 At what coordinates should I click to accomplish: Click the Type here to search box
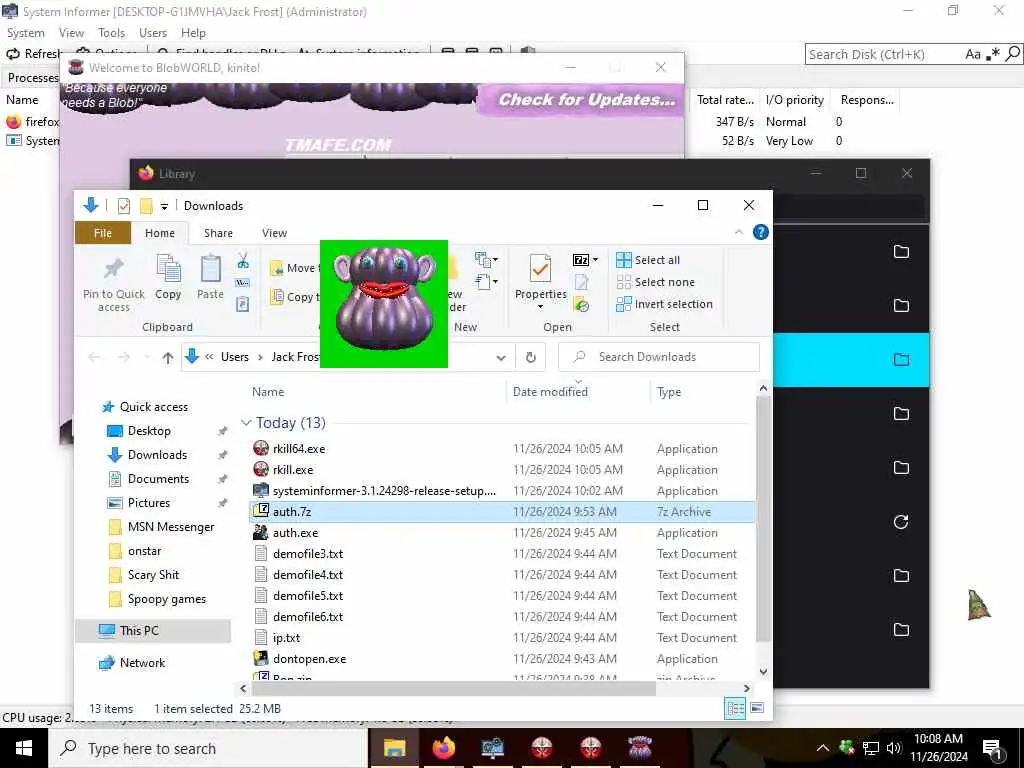208,748
